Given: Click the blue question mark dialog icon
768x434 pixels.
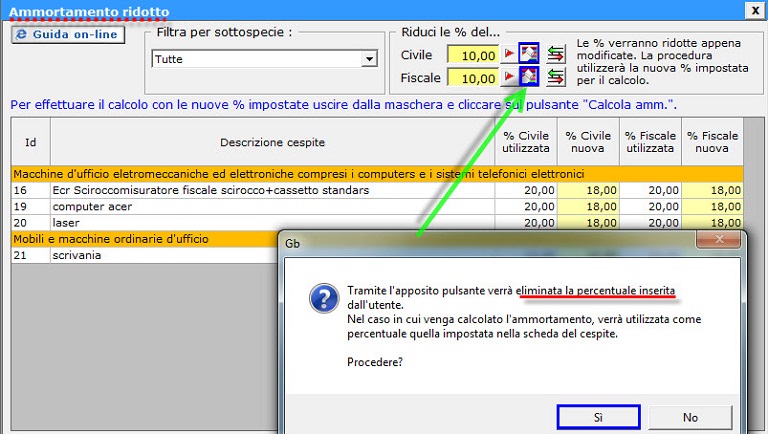Looking at the screenshot, I should pos(320,298).
